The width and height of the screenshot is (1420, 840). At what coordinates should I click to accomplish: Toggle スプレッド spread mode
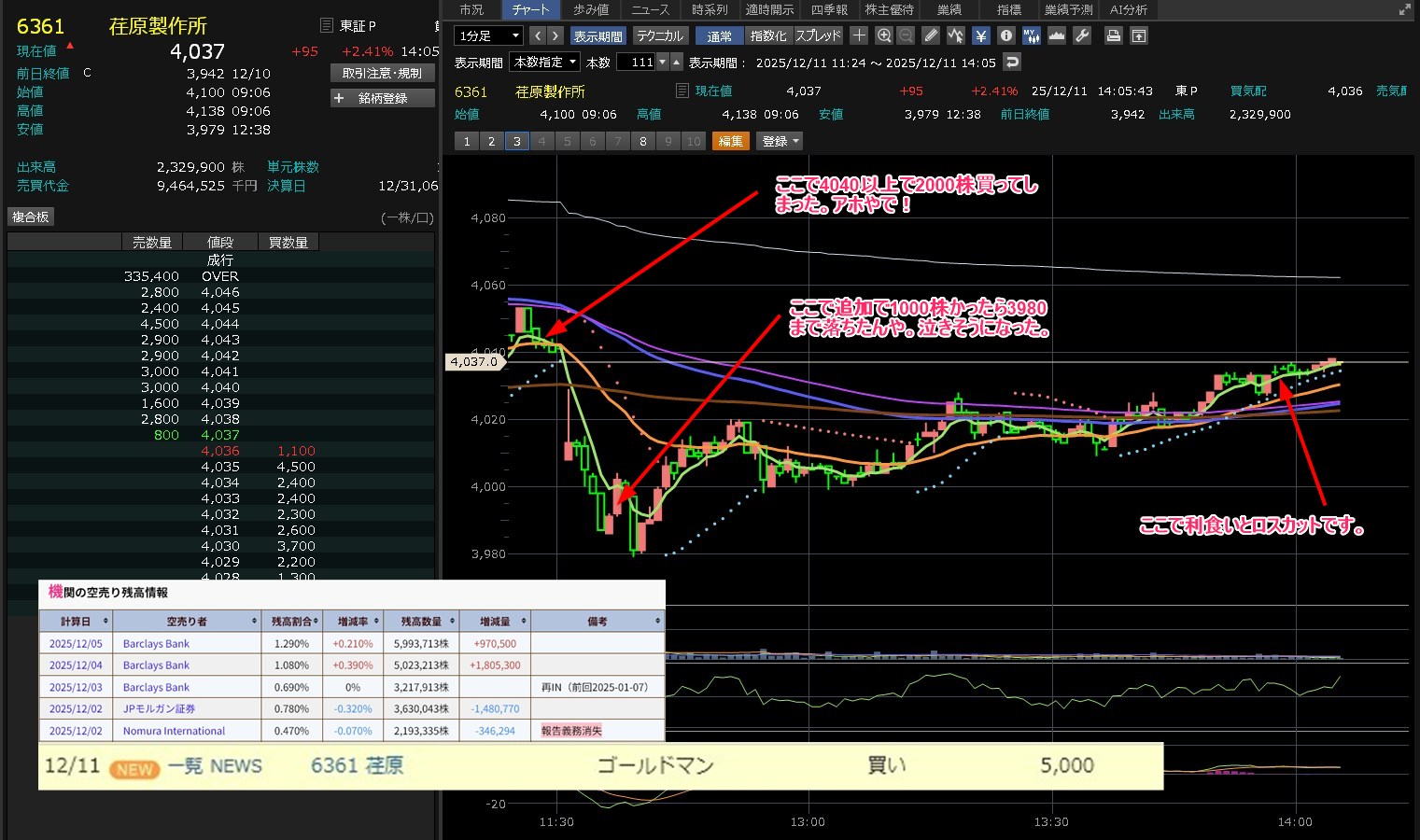click(x=818, y=36)
